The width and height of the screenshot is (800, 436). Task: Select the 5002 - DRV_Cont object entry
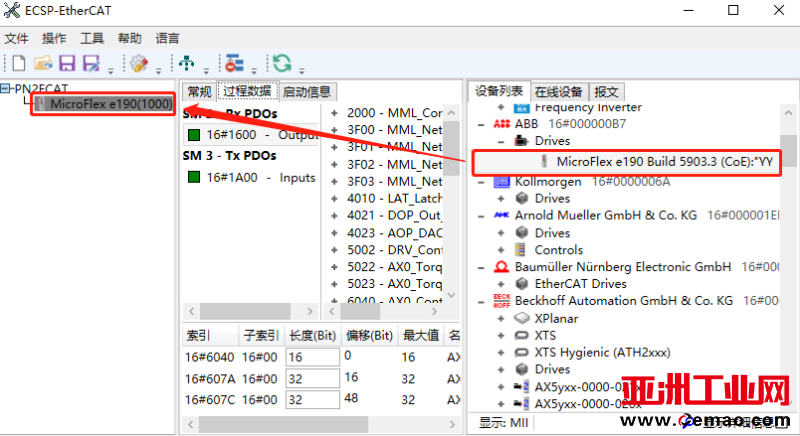(x=394, y=250)
